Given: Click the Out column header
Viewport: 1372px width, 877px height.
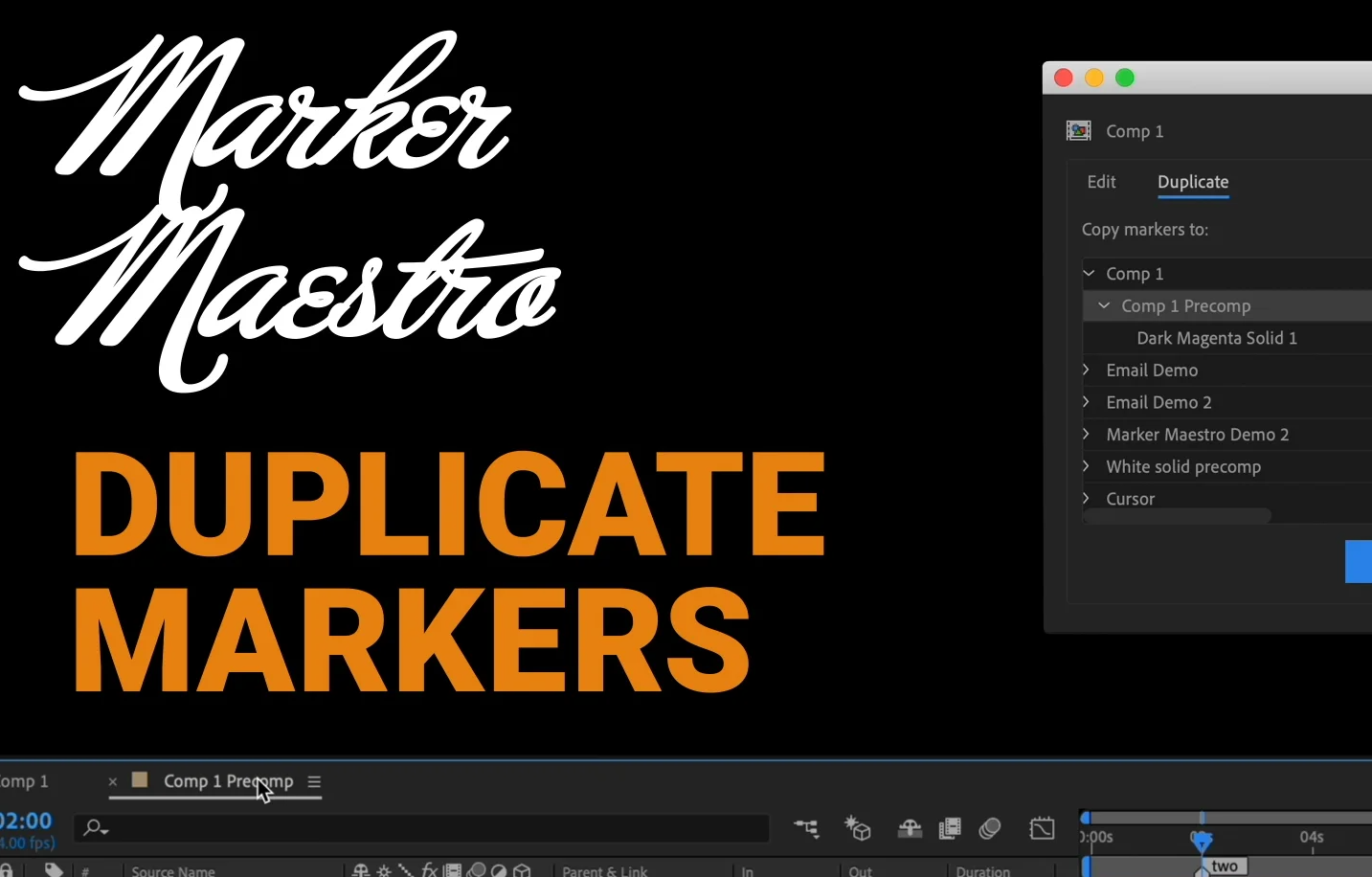Looking at the screenshot, I should click(860, 871).
